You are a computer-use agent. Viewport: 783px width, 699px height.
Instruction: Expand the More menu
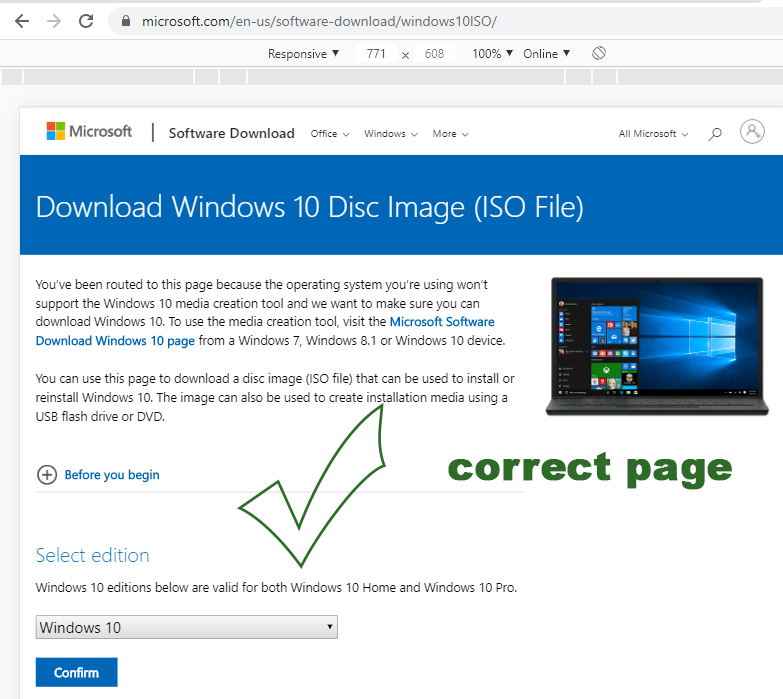click(450, 134)
